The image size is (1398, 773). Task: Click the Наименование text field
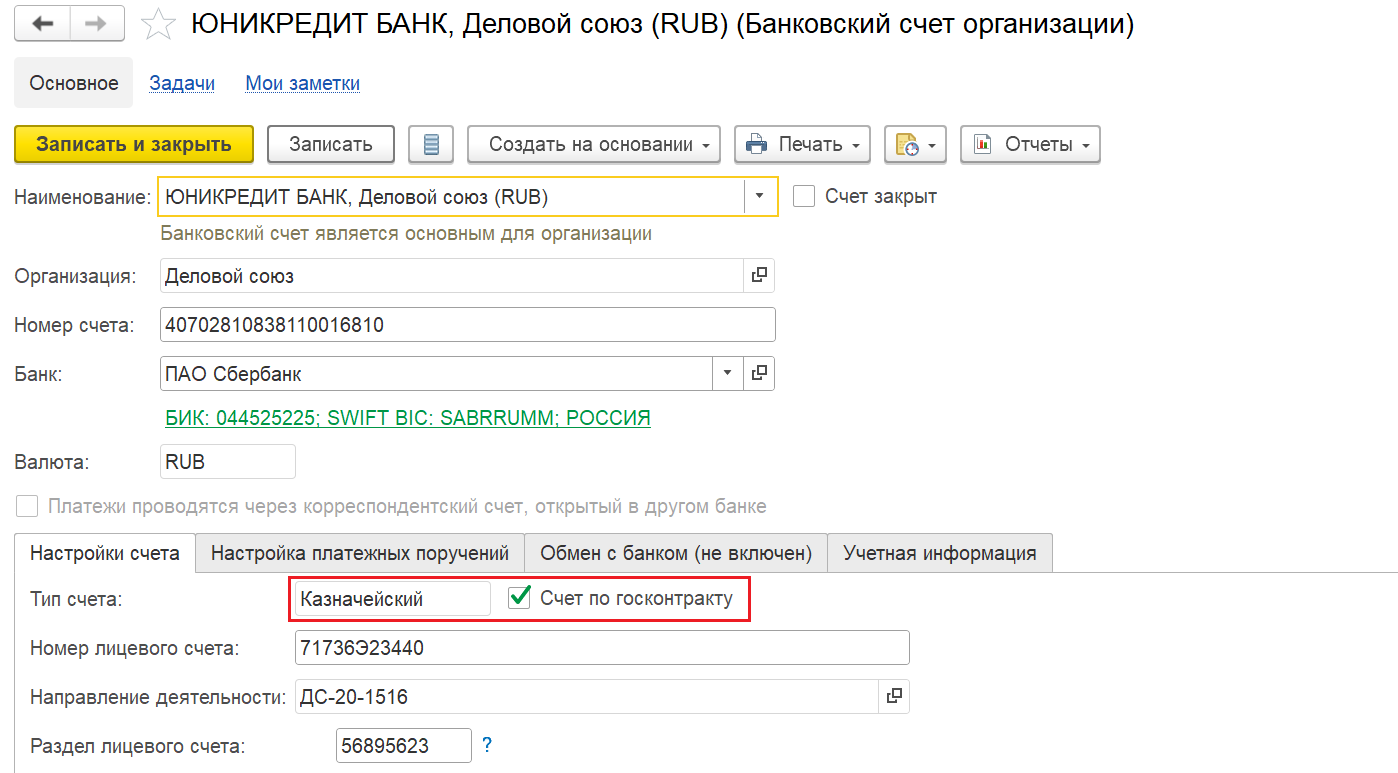click(452, 196)
